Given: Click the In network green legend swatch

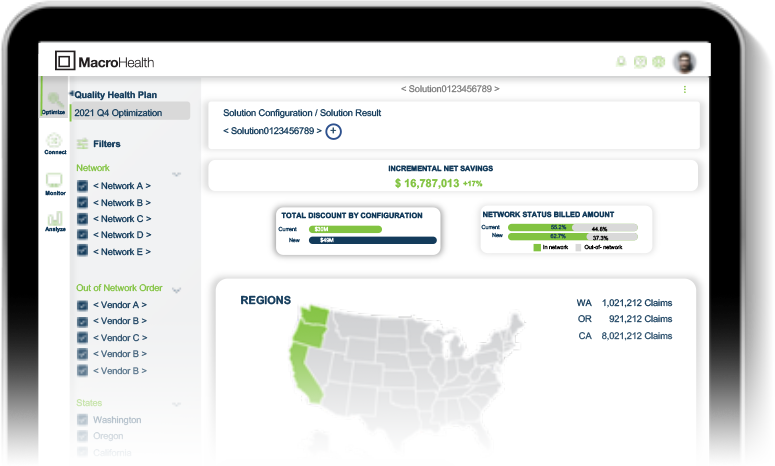Looking at the screenshot, I should pyautogui.click(x=537, y=248).
